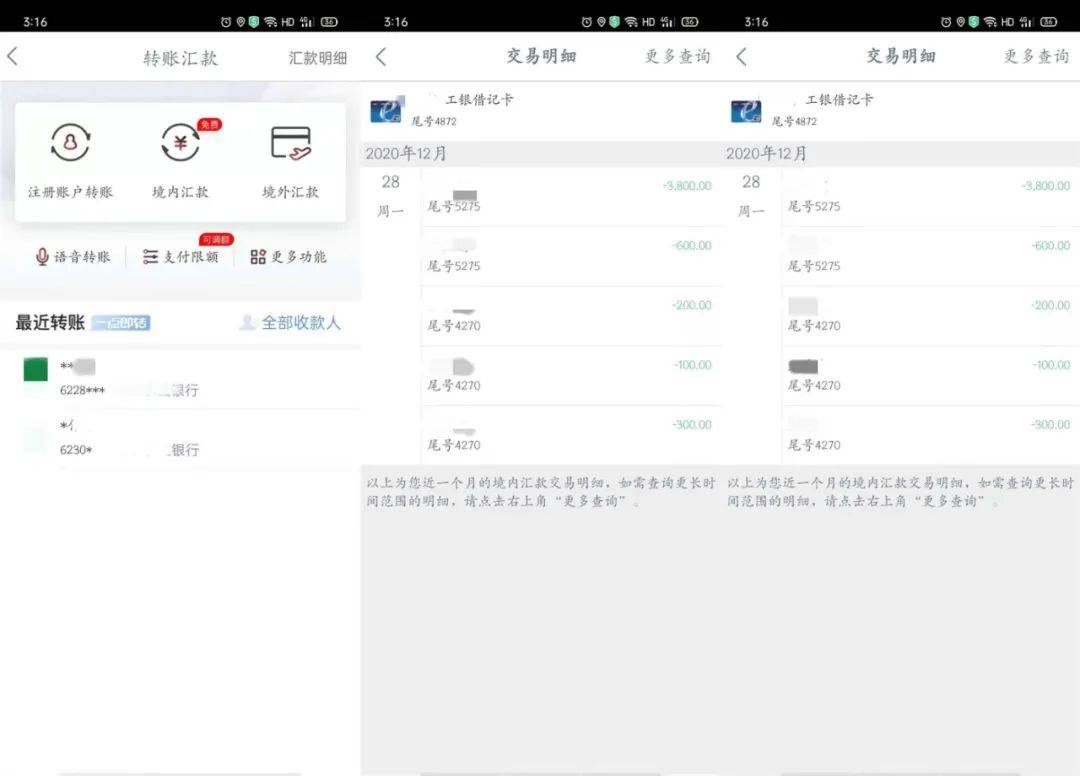The width and height of the screenshot is (1080, 776).
Task: Open 更多功能 grid menu
Action: tap(288, 257)
